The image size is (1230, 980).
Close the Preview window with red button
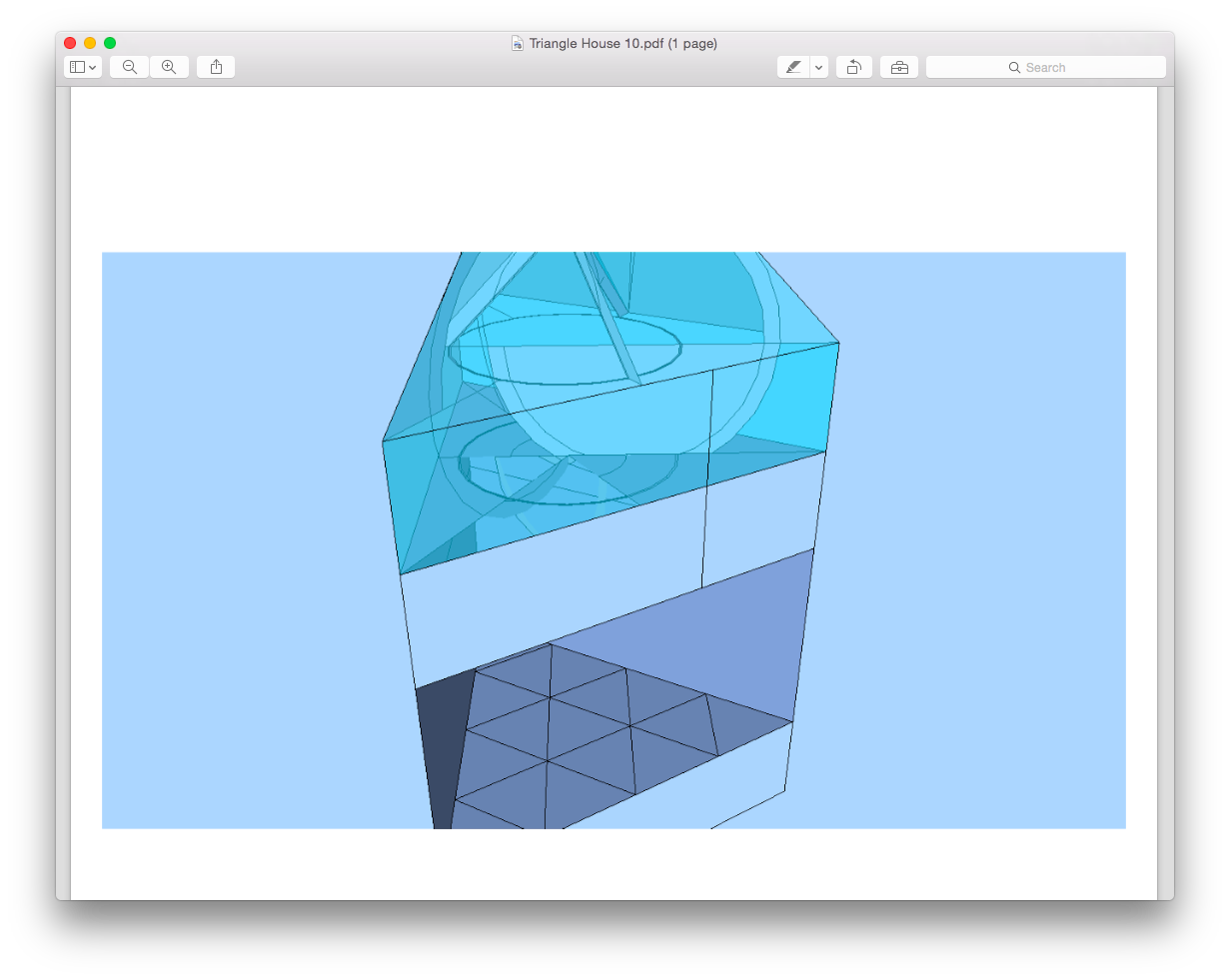(x=70, y=43)
